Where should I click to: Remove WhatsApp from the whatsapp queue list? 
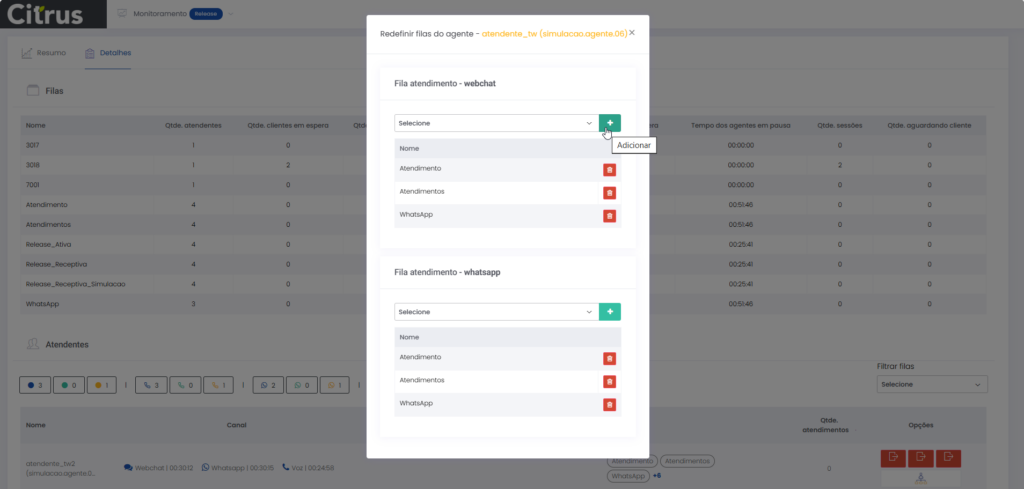pyautogui.click(x=609, y=404)
